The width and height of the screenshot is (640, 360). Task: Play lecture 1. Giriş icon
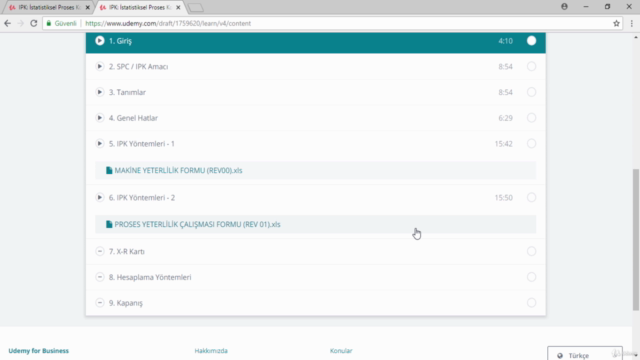100,41
